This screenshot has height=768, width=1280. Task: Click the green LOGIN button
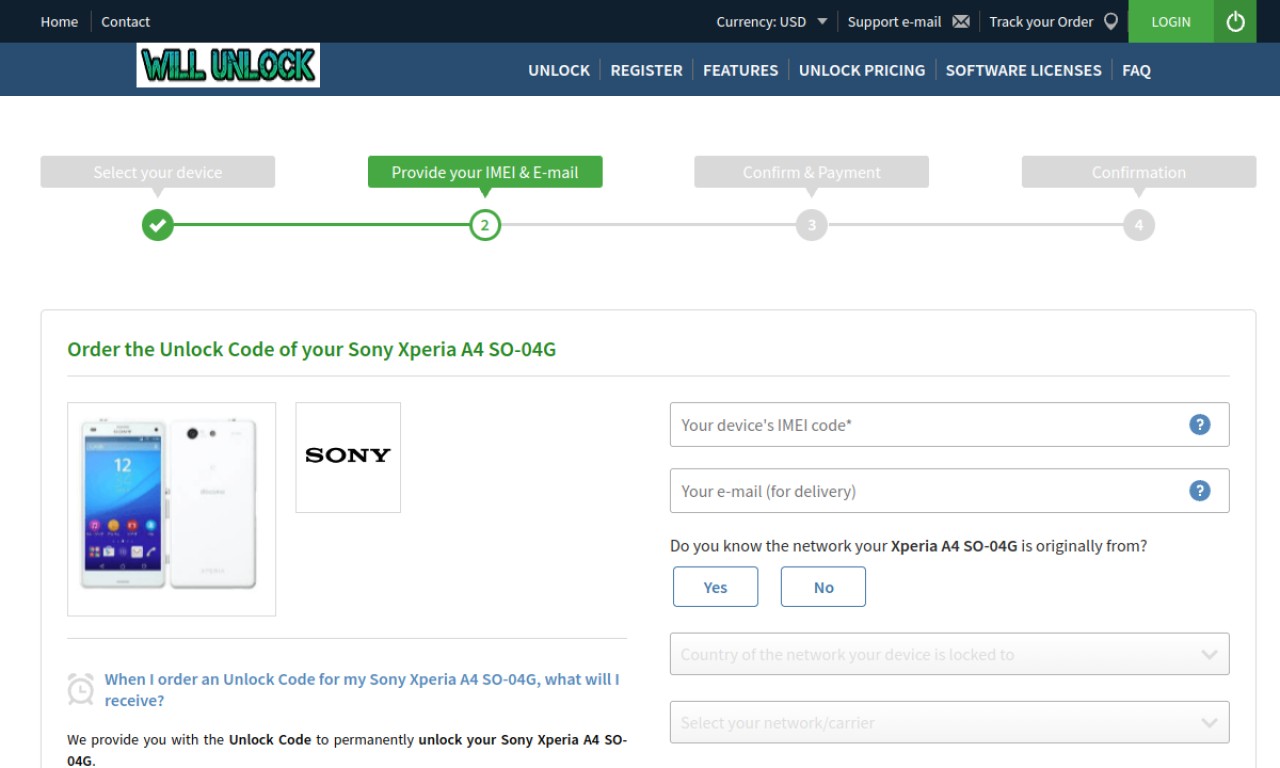pyautogui.click(x=1171, y=21)
